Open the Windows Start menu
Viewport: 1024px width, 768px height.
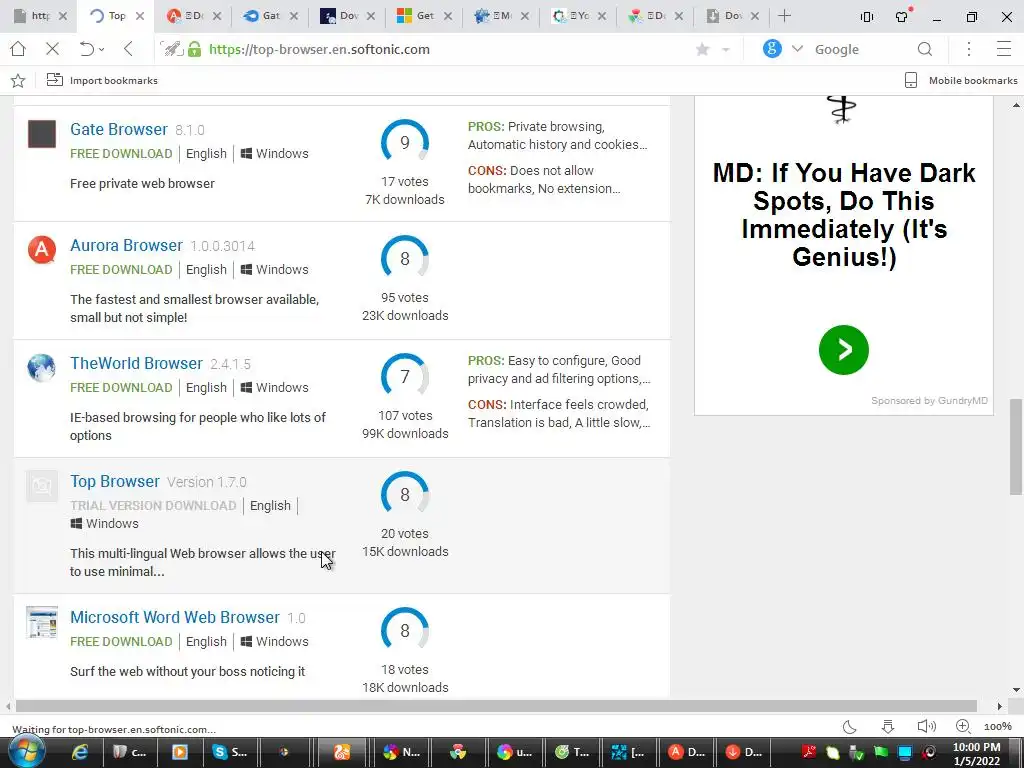click(x=26, y=752)
